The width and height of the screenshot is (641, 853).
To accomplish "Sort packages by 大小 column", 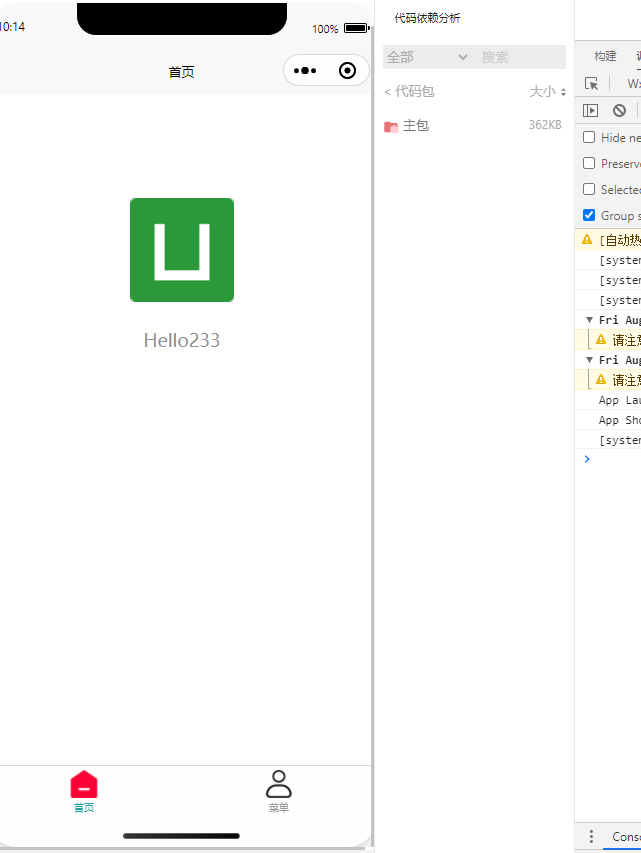I will (547, 91).
